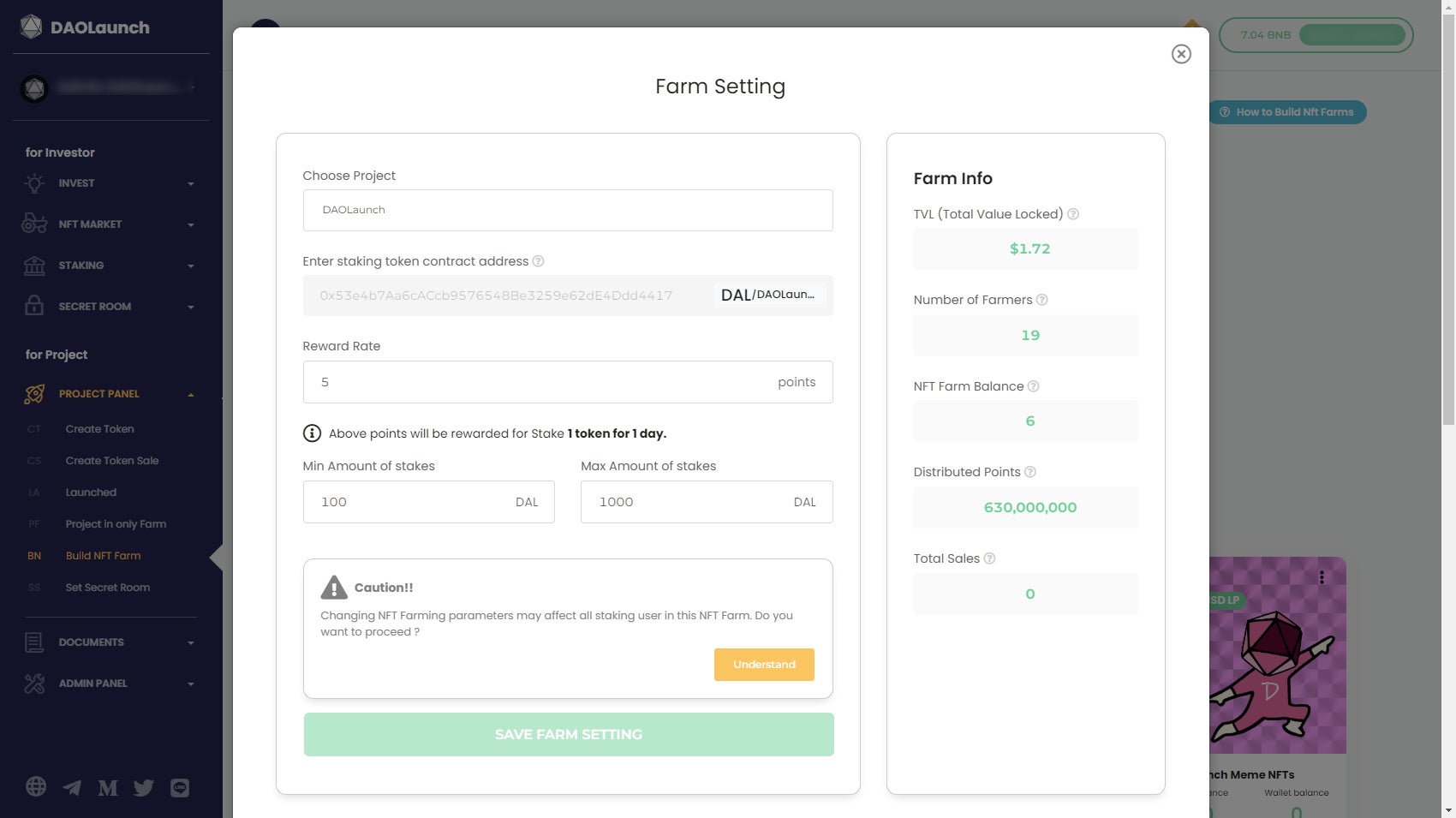Expand the INVEST menu
This screenshot has width=1456, height=818.
[x=110, y=183]
